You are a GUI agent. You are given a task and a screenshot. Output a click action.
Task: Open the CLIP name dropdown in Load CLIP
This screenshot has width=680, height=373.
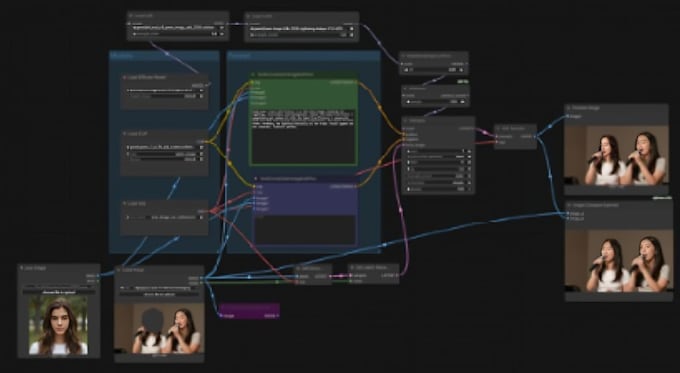pos(165,147)
